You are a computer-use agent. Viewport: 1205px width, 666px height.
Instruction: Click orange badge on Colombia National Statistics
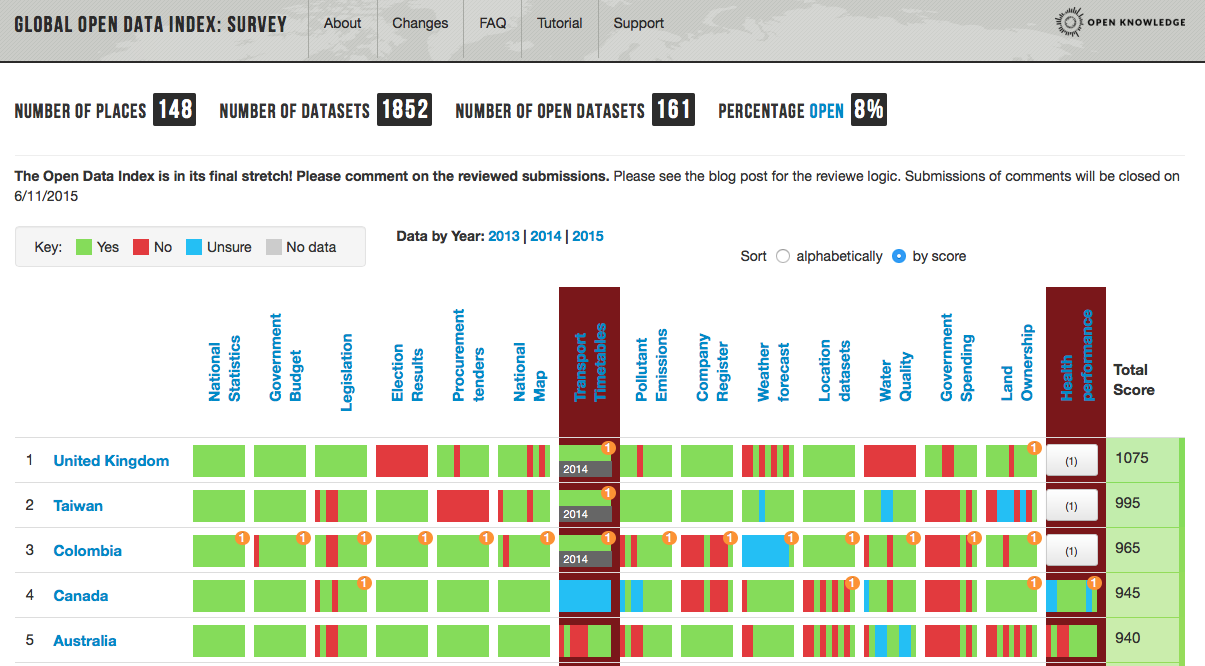click(242, 538)
